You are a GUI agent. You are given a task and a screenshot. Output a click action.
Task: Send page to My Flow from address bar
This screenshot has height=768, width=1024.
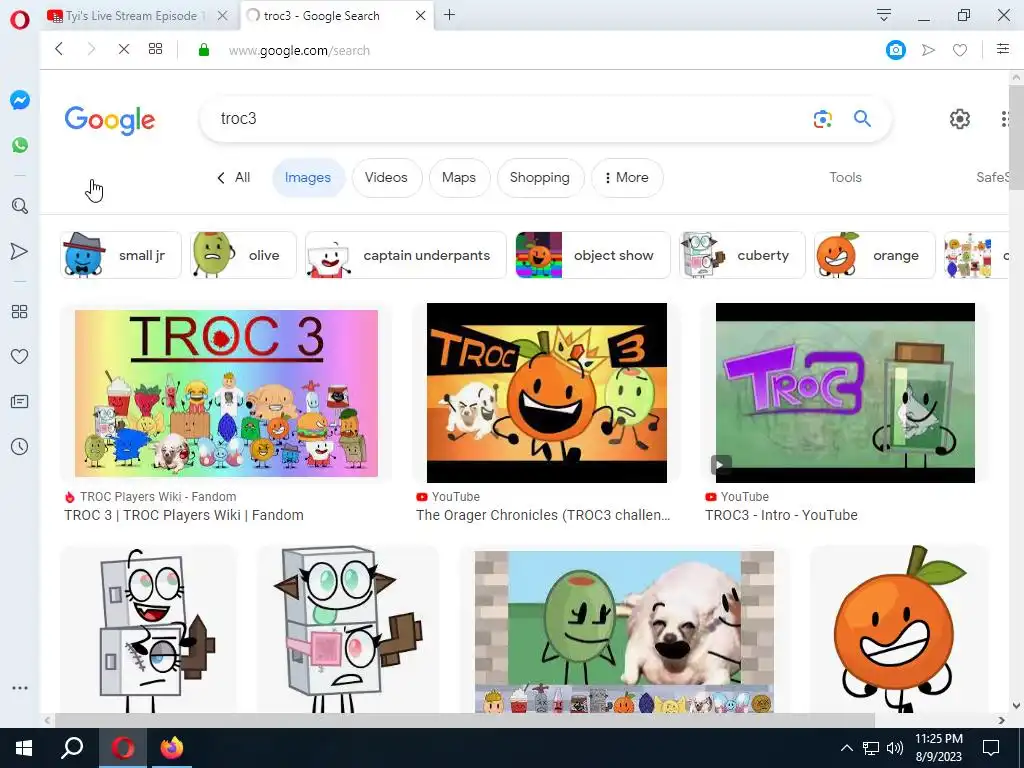(x=928, y=50)
